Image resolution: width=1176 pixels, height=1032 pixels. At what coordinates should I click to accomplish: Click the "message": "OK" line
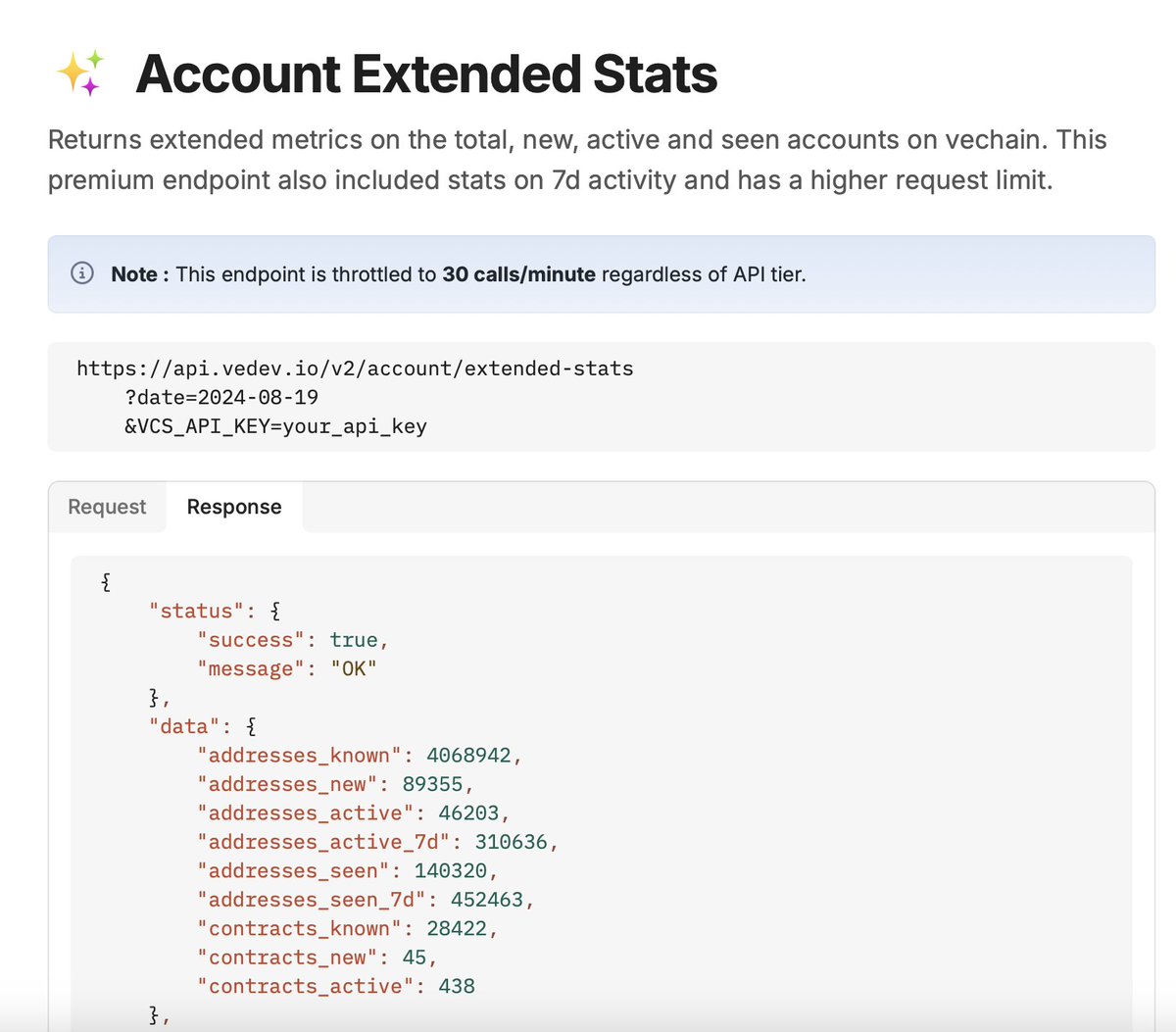pyautogui.click(x=287, y=668)
